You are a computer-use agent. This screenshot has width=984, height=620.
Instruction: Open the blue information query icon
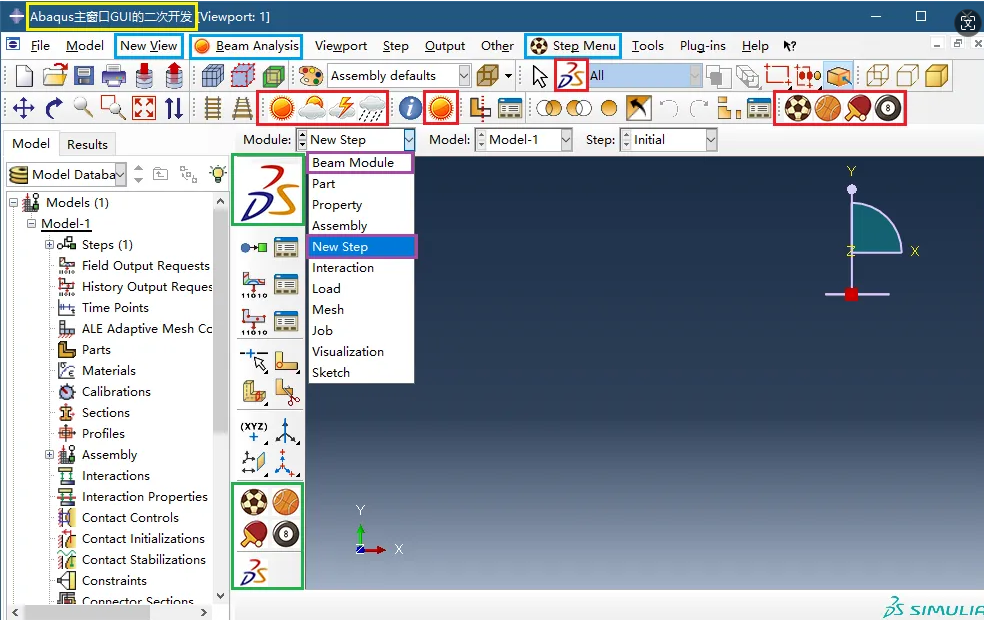point(410,108)
